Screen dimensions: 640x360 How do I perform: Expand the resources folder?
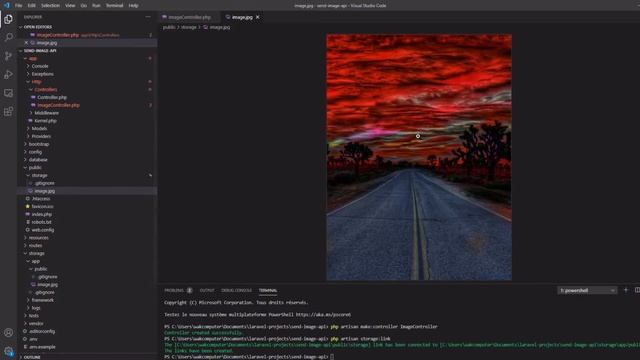[x=38, y=238]
